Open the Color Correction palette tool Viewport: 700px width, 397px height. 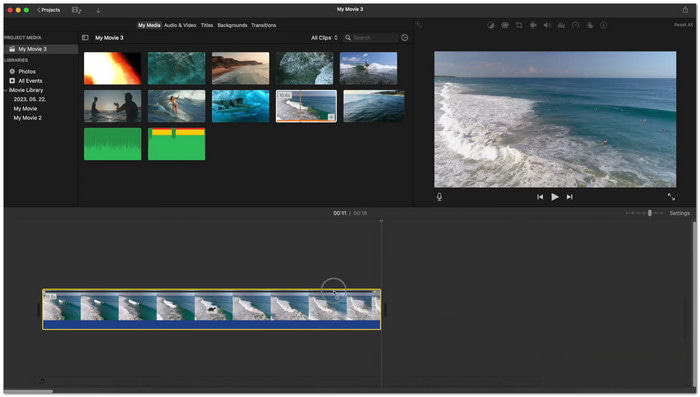(505, 25)
